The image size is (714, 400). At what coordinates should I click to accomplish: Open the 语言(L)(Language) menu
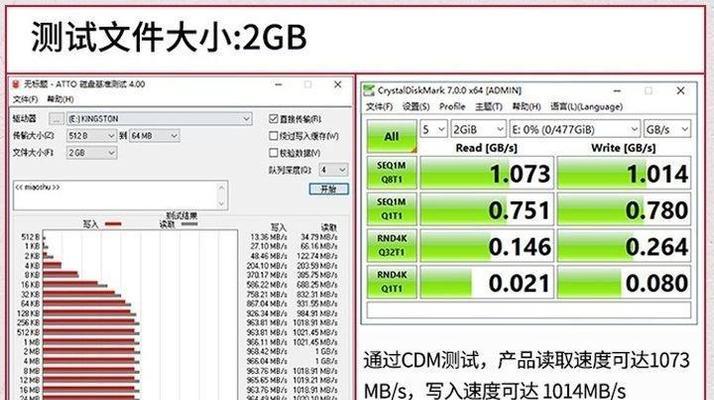tap(586, 107)
